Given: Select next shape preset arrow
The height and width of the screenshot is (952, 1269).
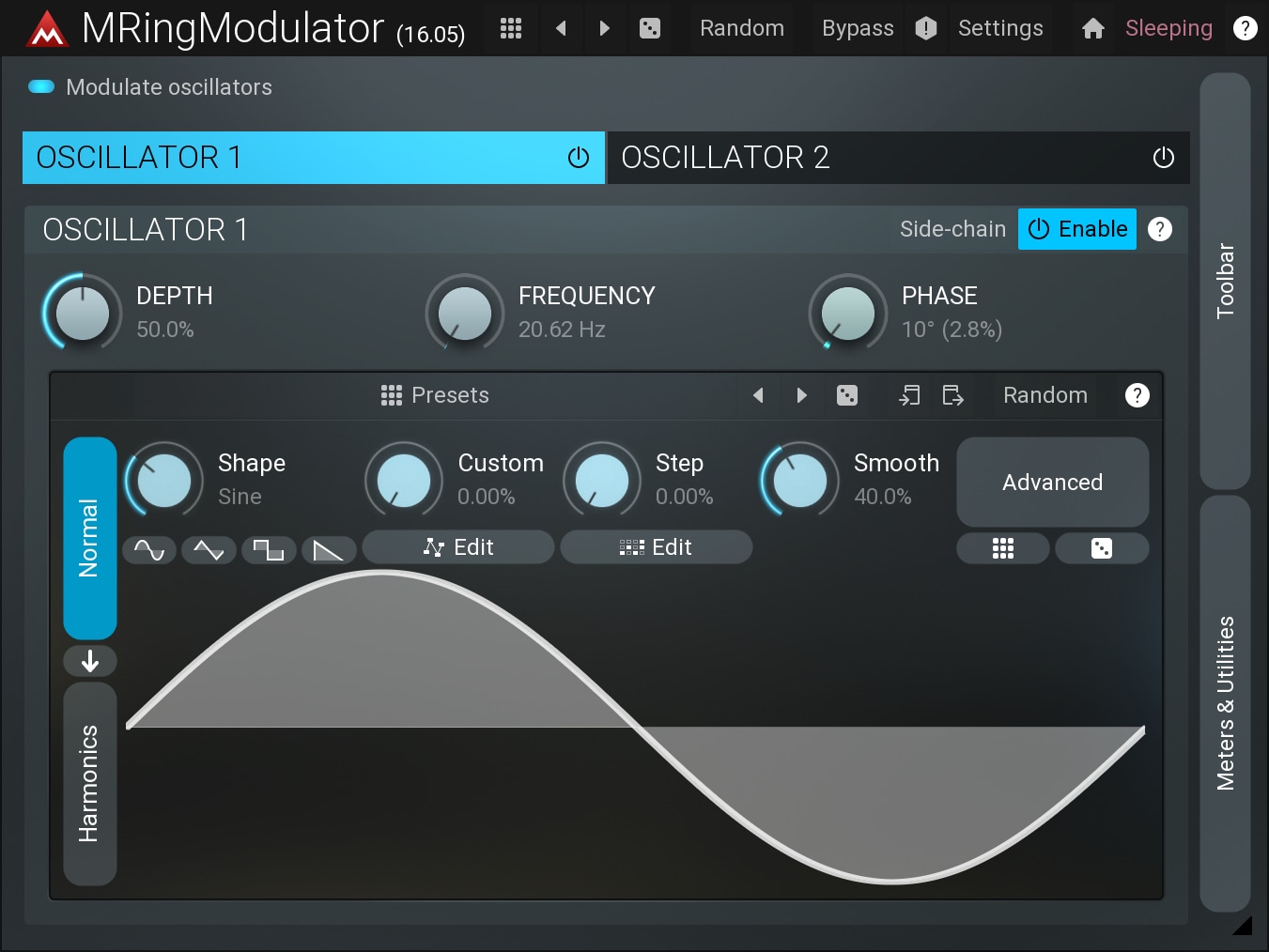Looking at the screenshot, I should [x=801, y=395].
